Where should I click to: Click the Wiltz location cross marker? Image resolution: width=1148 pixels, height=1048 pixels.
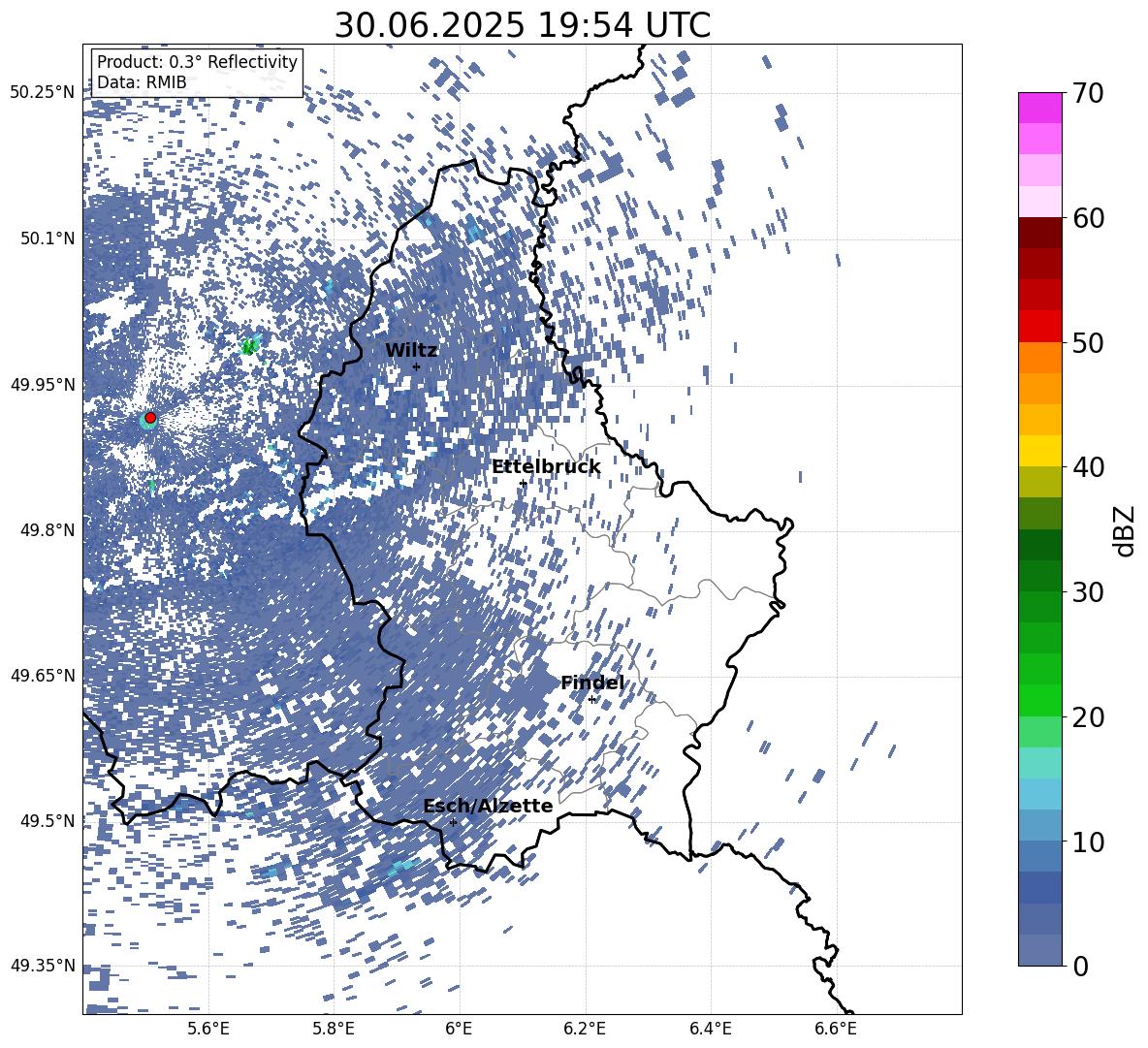tap(417, 366)
